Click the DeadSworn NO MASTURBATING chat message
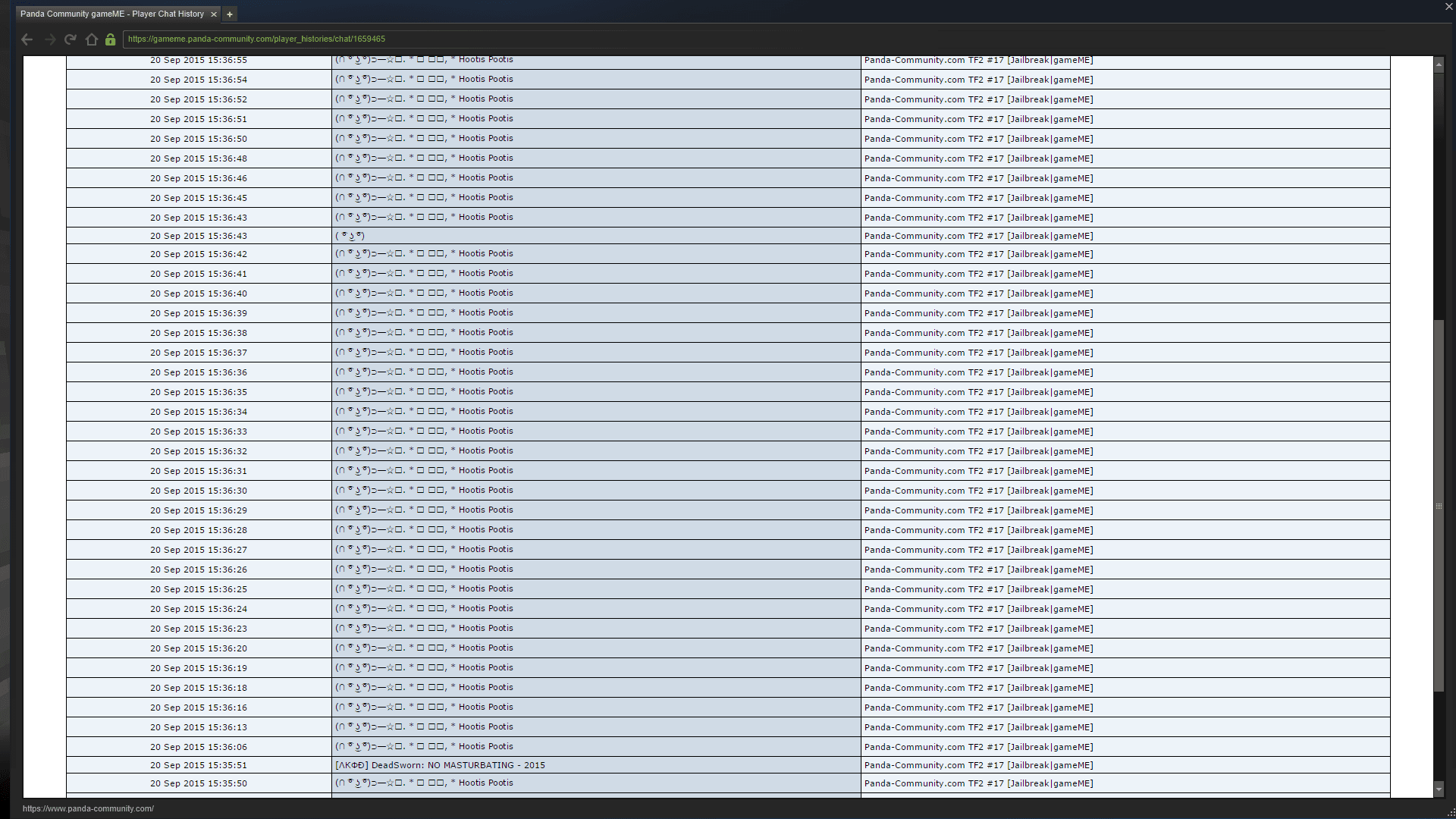The width and height of the screenshot is (1456, 819). click(440, 765)
